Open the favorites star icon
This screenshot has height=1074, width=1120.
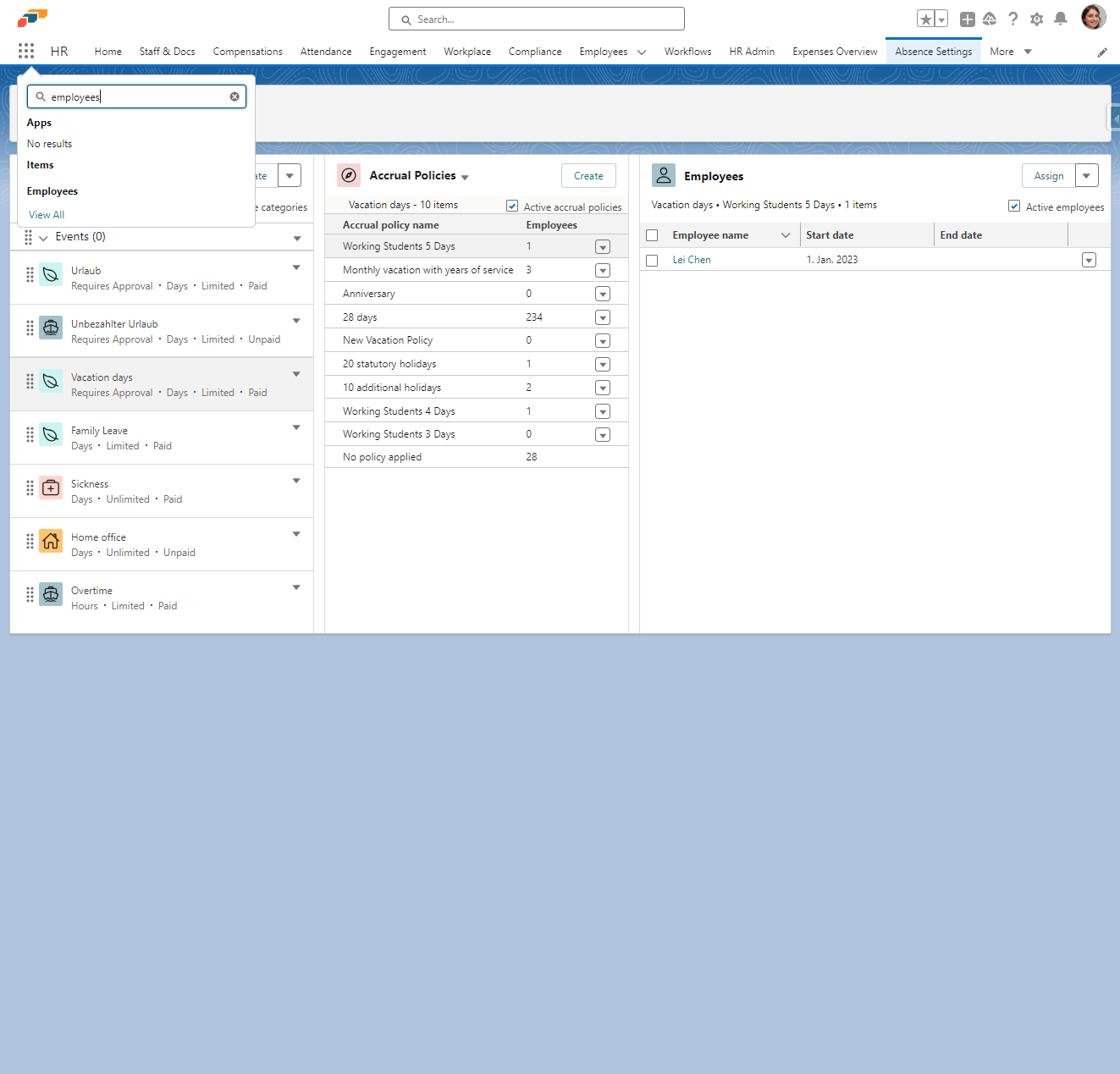click(925, 19)
